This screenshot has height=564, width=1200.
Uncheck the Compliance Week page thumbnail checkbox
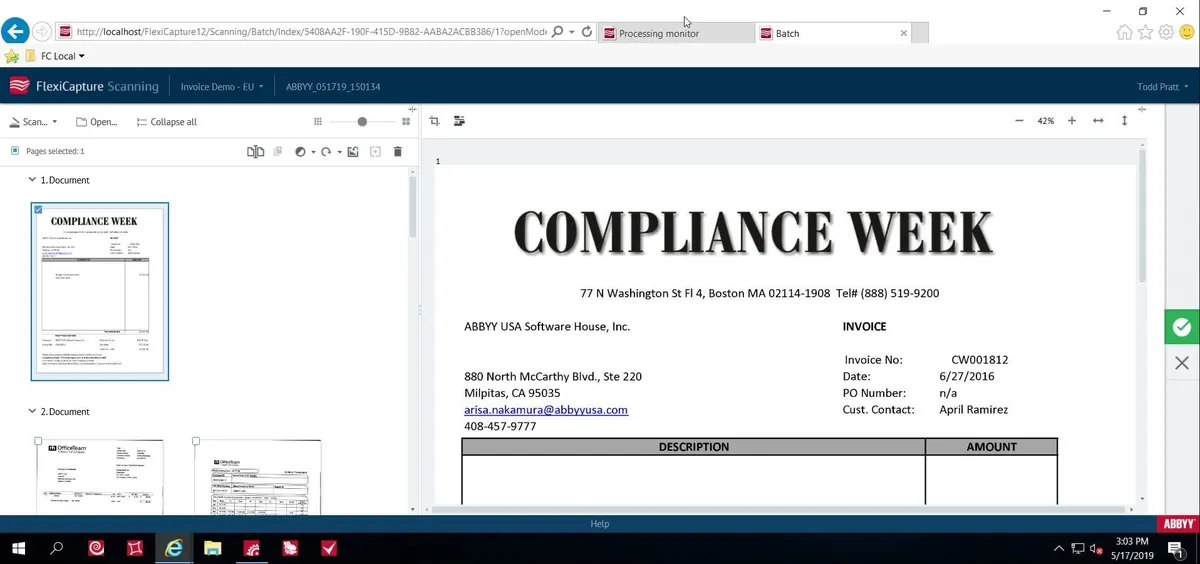(x=38, y=209)
